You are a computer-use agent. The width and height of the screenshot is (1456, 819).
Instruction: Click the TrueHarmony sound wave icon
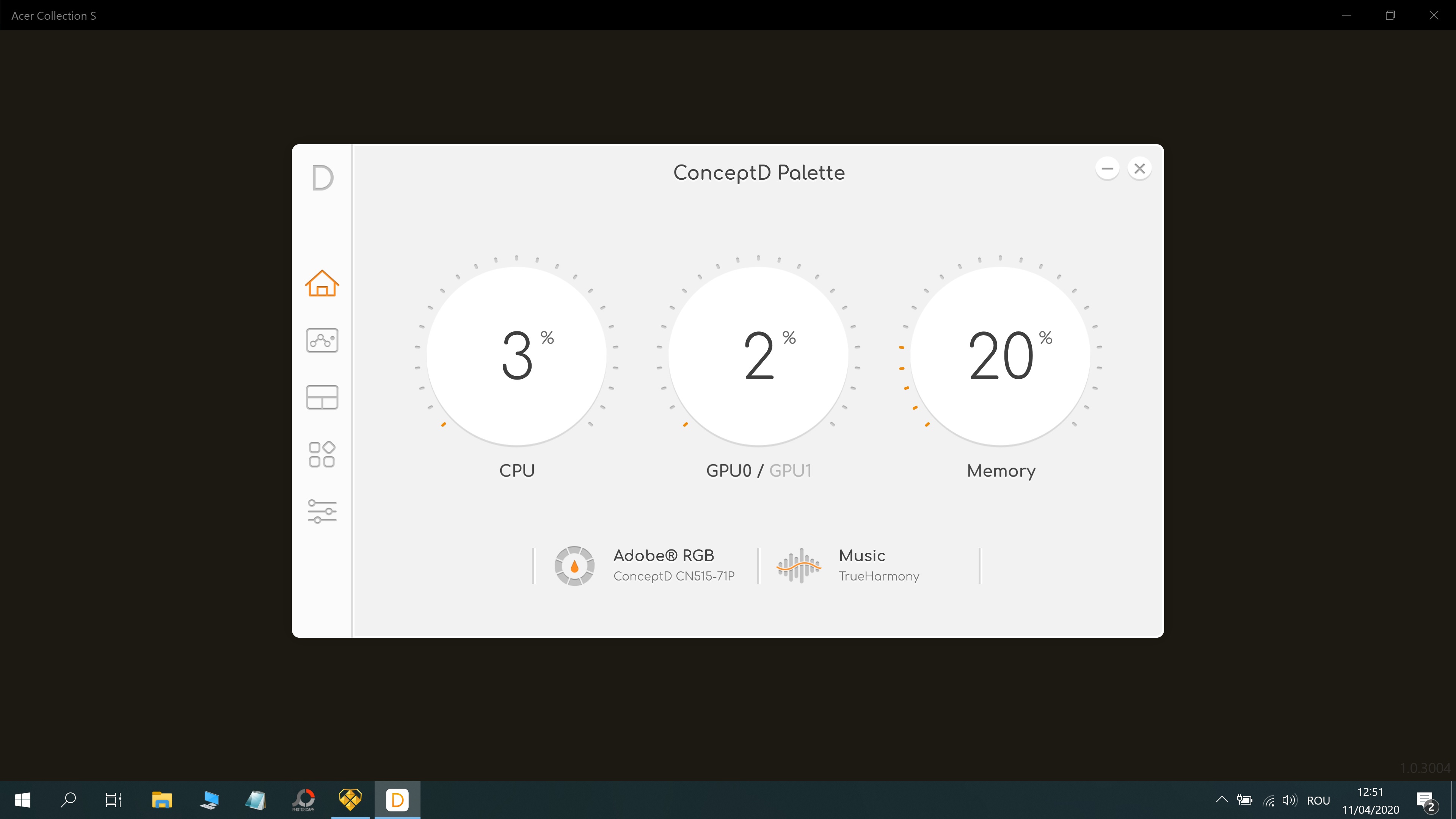pos(799,565)
